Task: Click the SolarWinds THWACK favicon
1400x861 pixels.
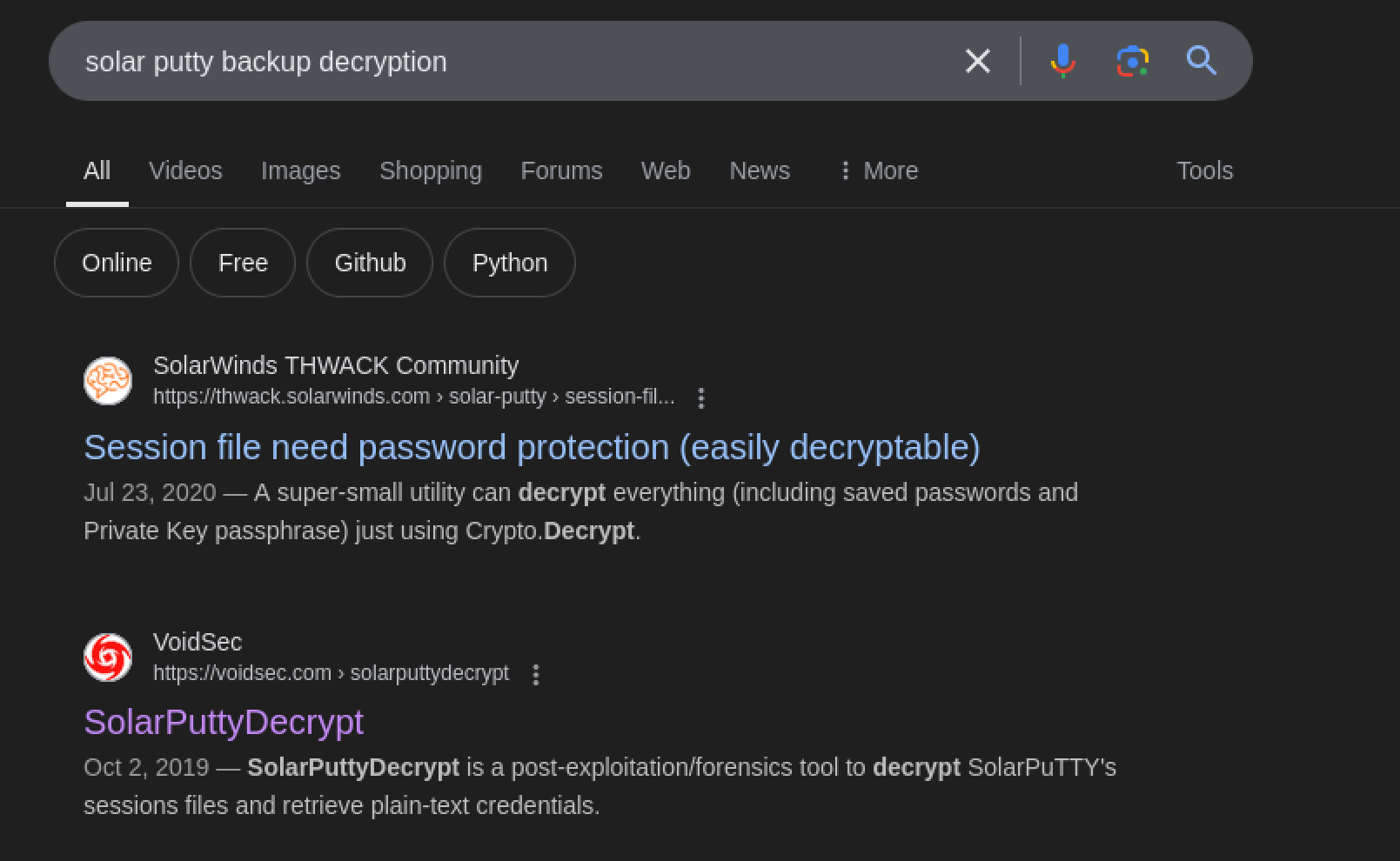Action: click(108, 381)
